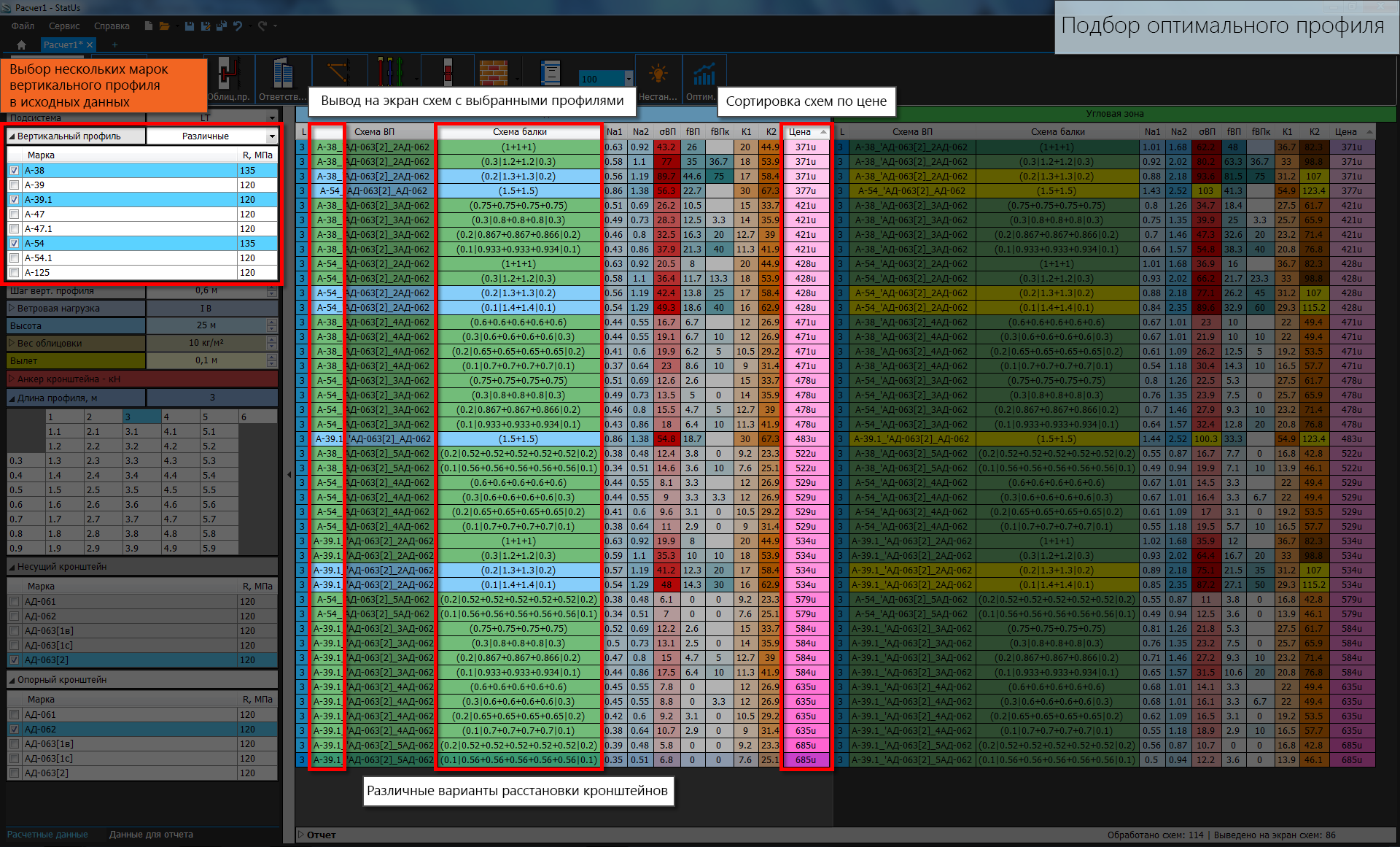The image size is (1400, 847).
Task: Switch to the Расчетные данные tab
Action: (47, 835)
